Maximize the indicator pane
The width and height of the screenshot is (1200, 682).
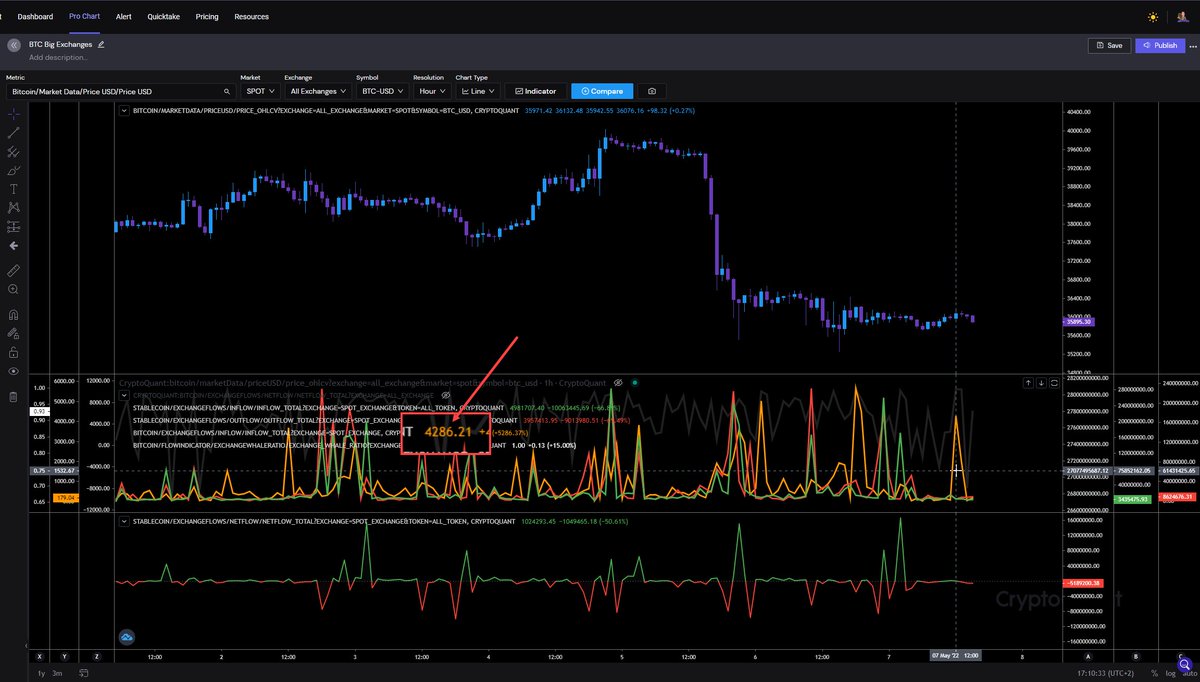[1054, 382]
